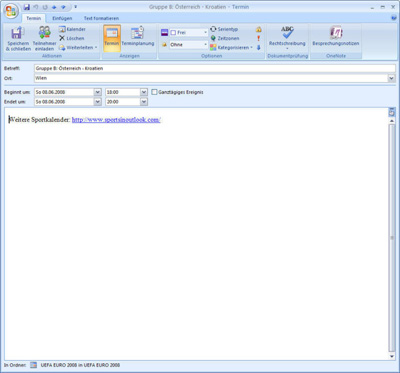The image size is (400, 373).
Task: Open Besprechungsnotizen in OneNote
Action: [x=336, y=37]
